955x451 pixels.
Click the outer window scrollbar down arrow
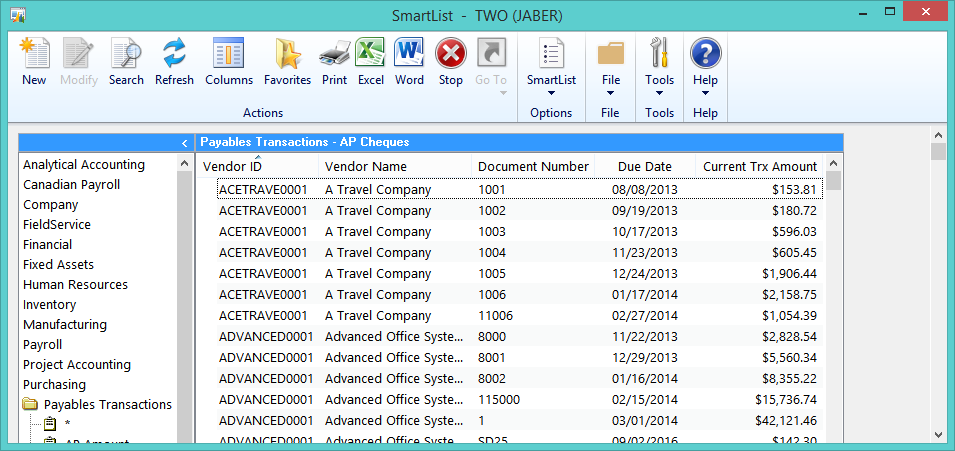[x=939, y=433]
